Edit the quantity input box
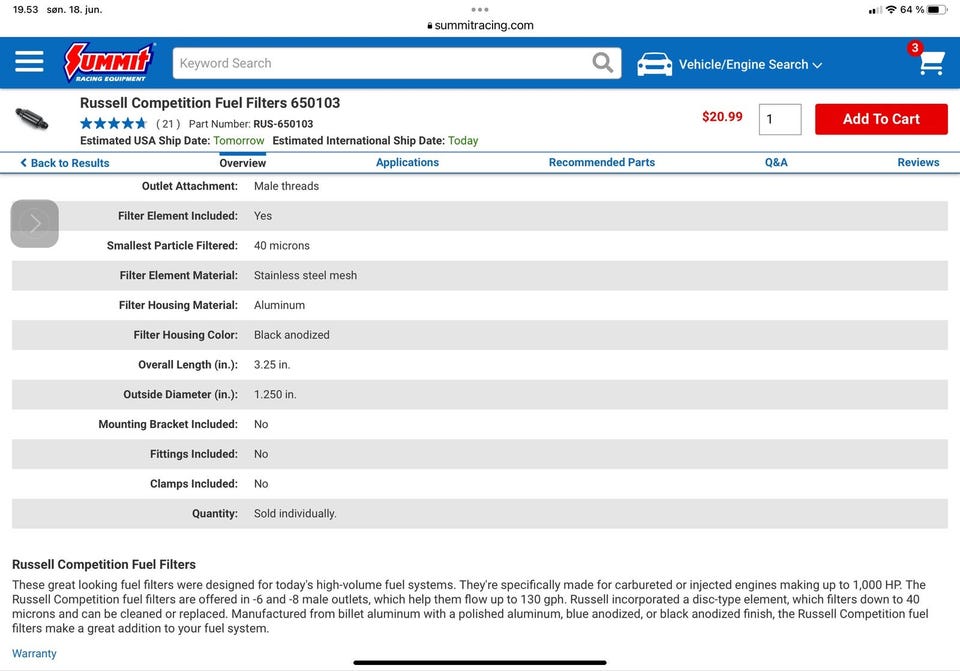The image size is (960, 671). point(779,119)
